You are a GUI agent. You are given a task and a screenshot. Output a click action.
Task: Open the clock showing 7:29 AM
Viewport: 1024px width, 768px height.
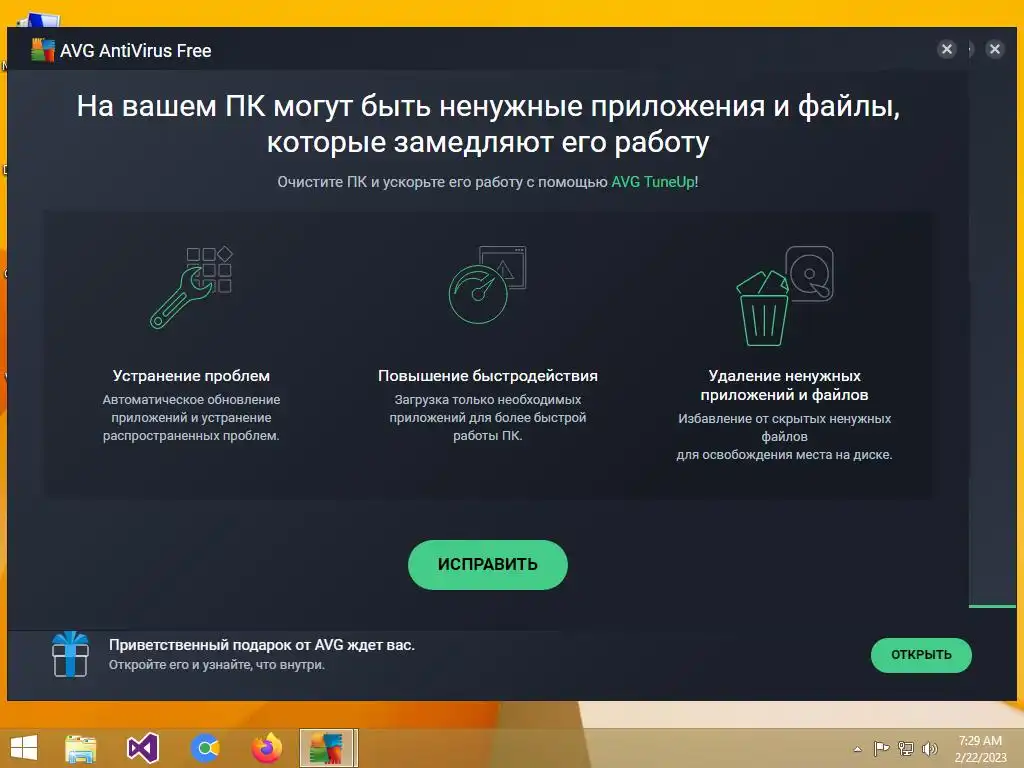[x=980, y=749]
